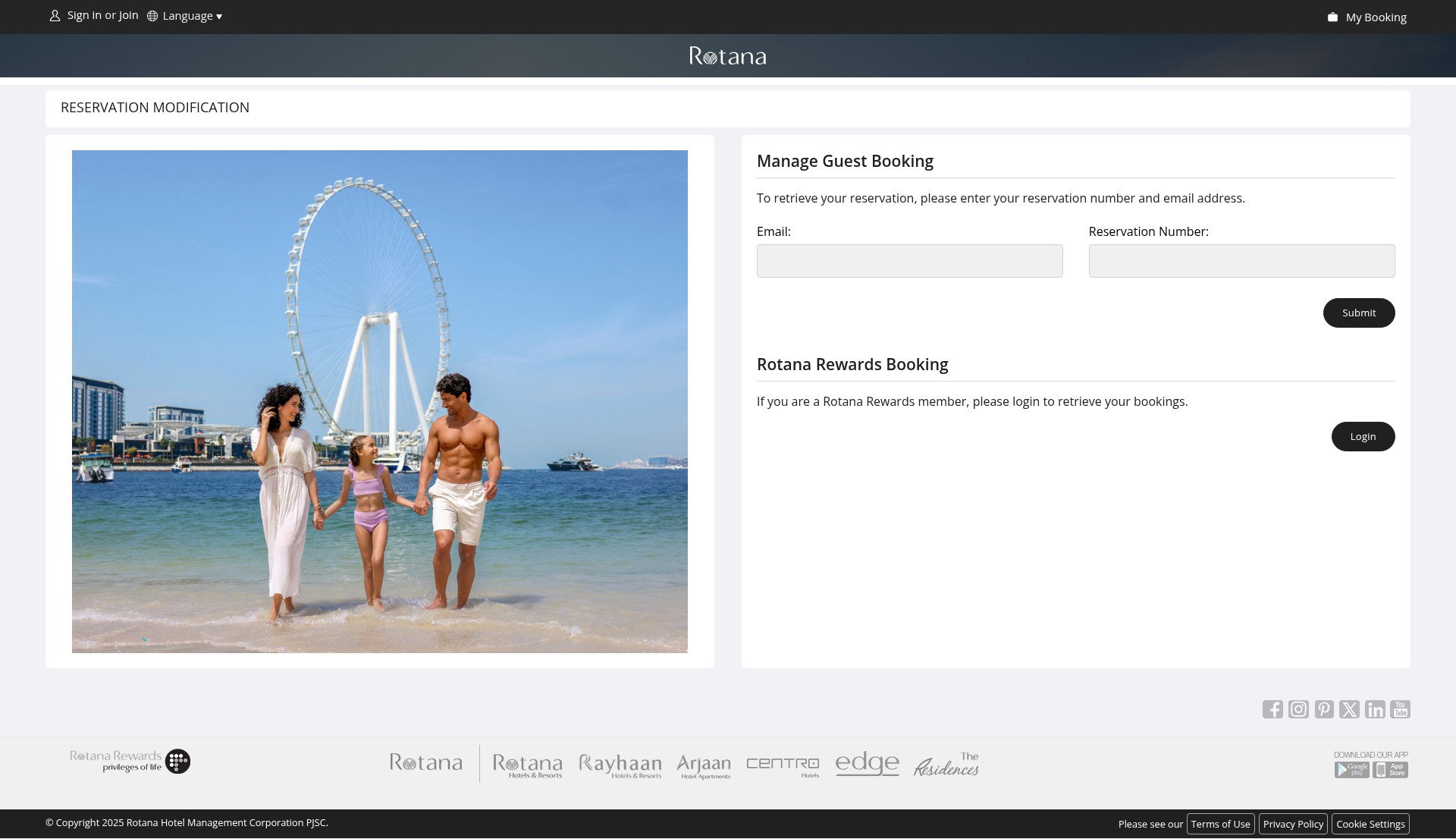Click the Centro Hotels logo
The width and height of the screenshot is (1456, 839).
(783, 766)
